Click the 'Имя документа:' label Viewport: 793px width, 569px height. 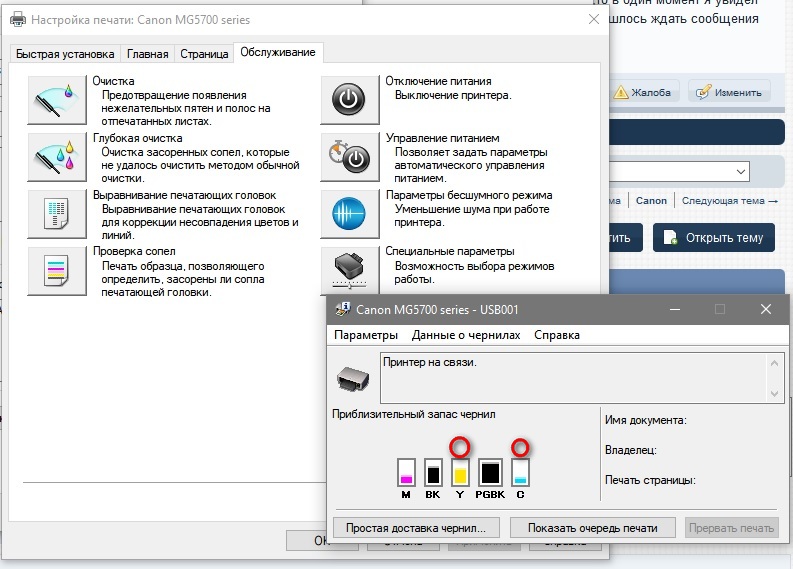pos(646,420)
